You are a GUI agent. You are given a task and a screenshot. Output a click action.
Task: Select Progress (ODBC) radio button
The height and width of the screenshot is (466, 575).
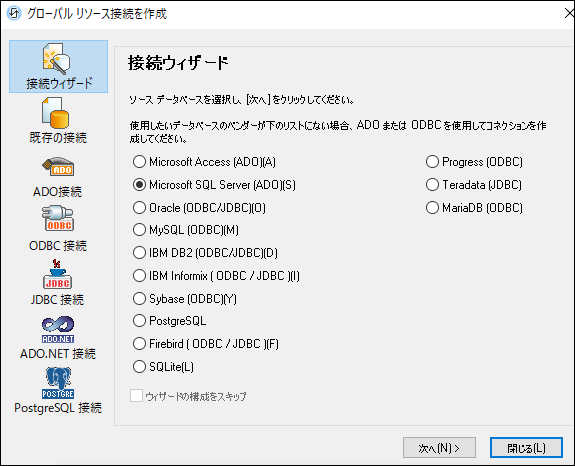pos(433,162)
